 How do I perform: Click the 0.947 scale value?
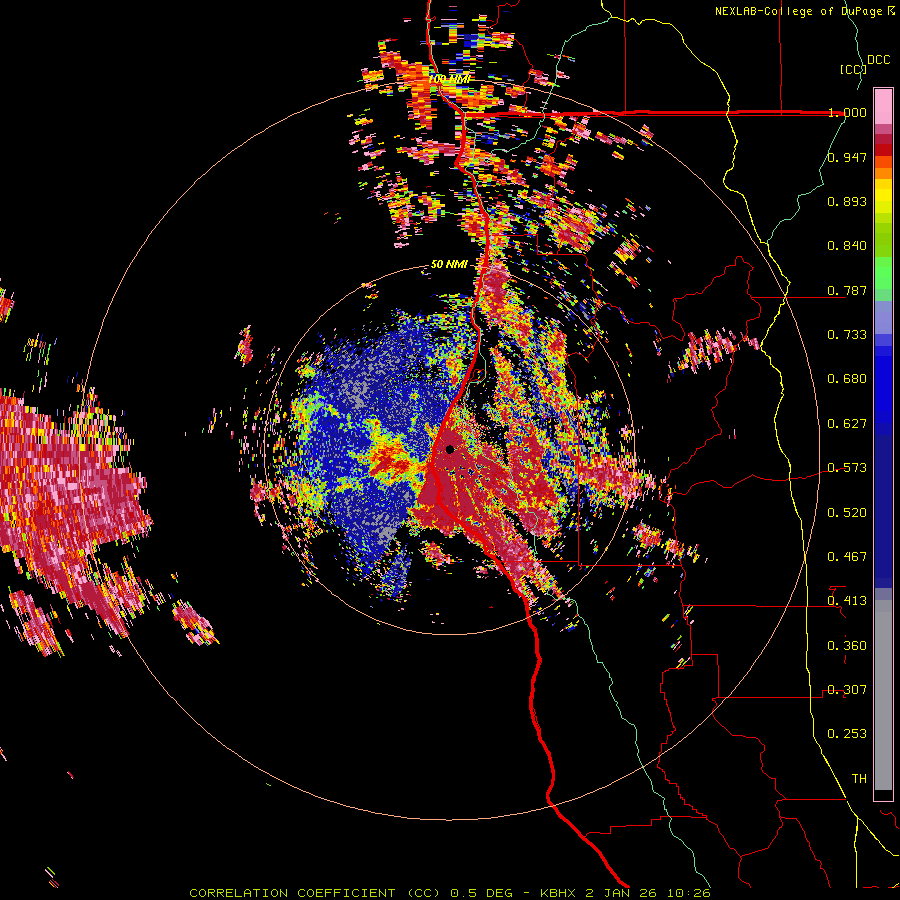(847, 157)
